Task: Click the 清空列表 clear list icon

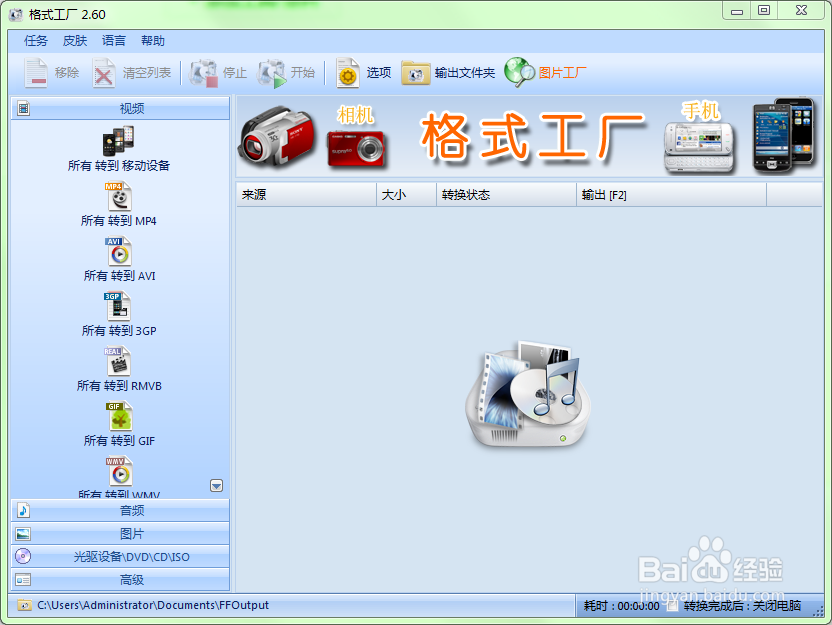Action: 103,73
